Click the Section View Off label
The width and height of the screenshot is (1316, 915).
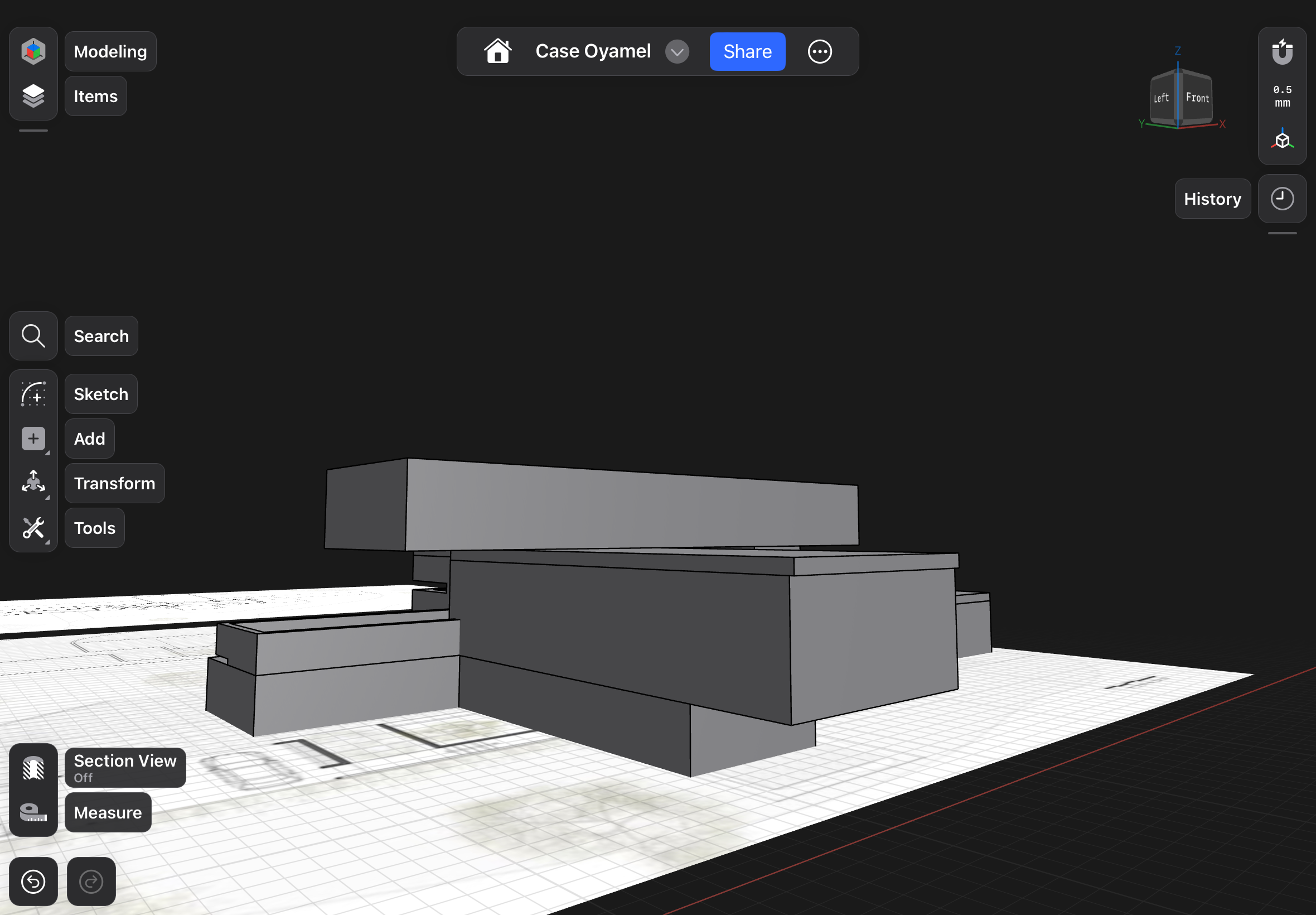pos(125,768)
